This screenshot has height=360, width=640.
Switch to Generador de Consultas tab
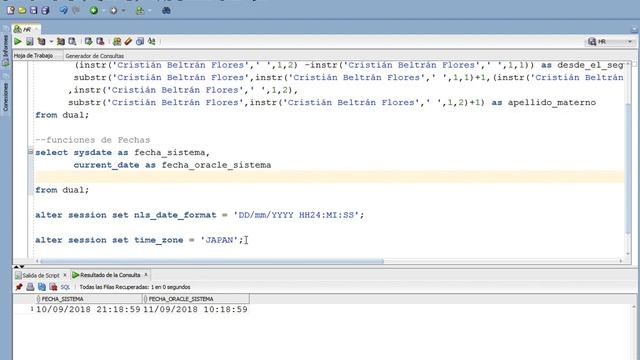94,56
